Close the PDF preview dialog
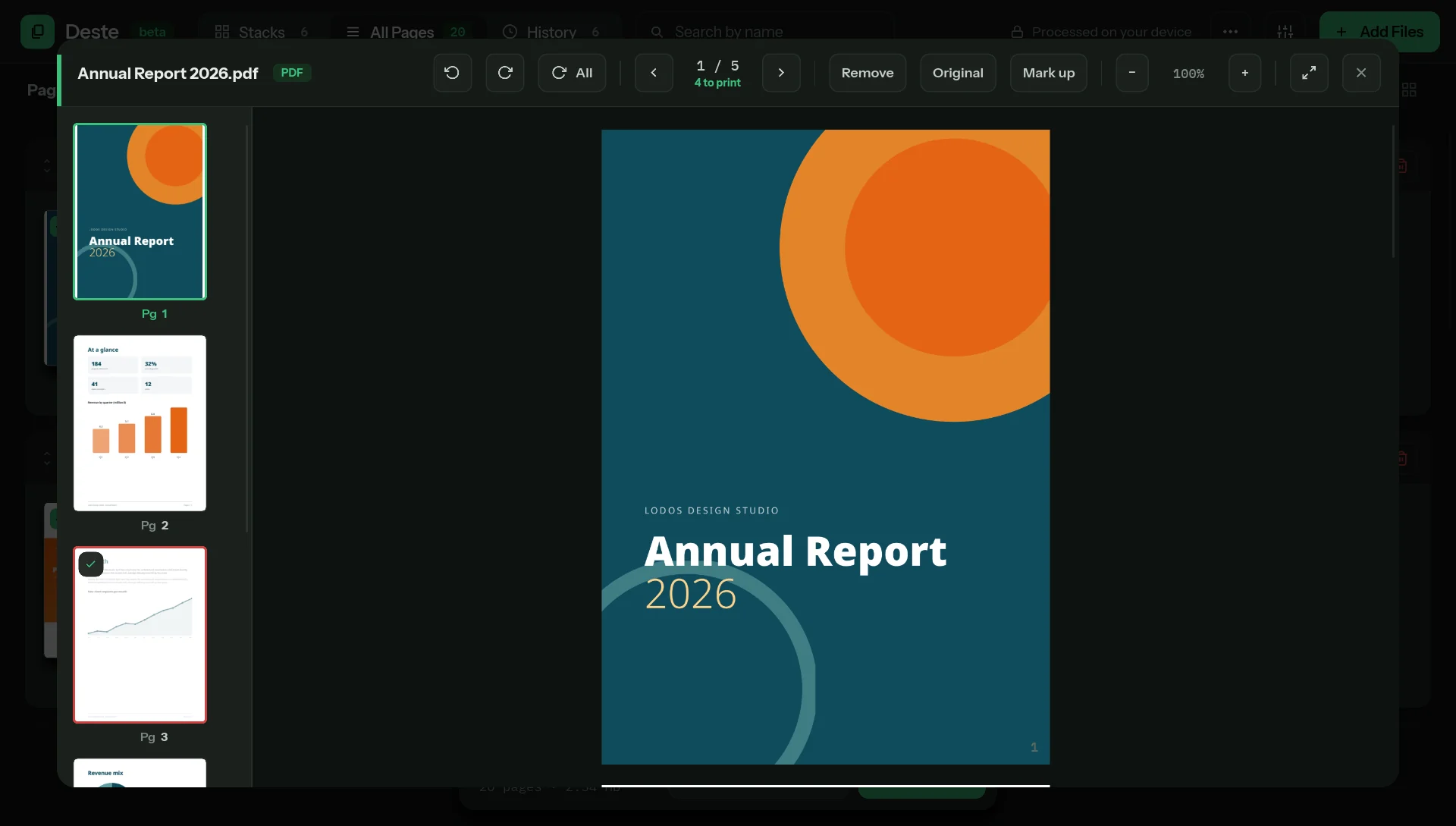This screenshot has height=826, width=1456. point(1361,73)
